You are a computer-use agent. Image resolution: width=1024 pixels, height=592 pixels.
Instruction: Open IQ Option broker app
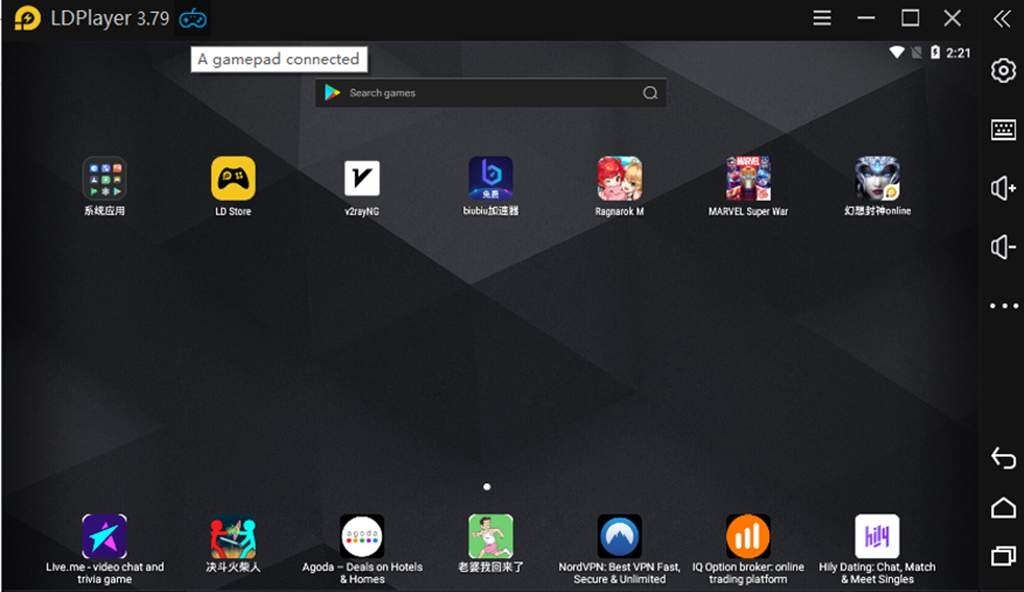click(747, 537)
